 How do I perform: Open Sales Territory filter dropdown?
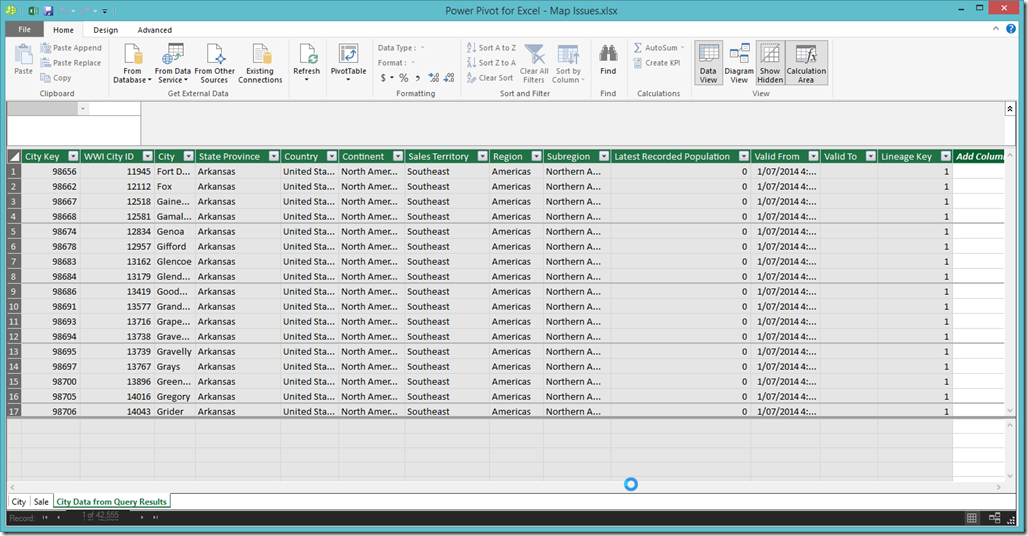tap(483, 156)
